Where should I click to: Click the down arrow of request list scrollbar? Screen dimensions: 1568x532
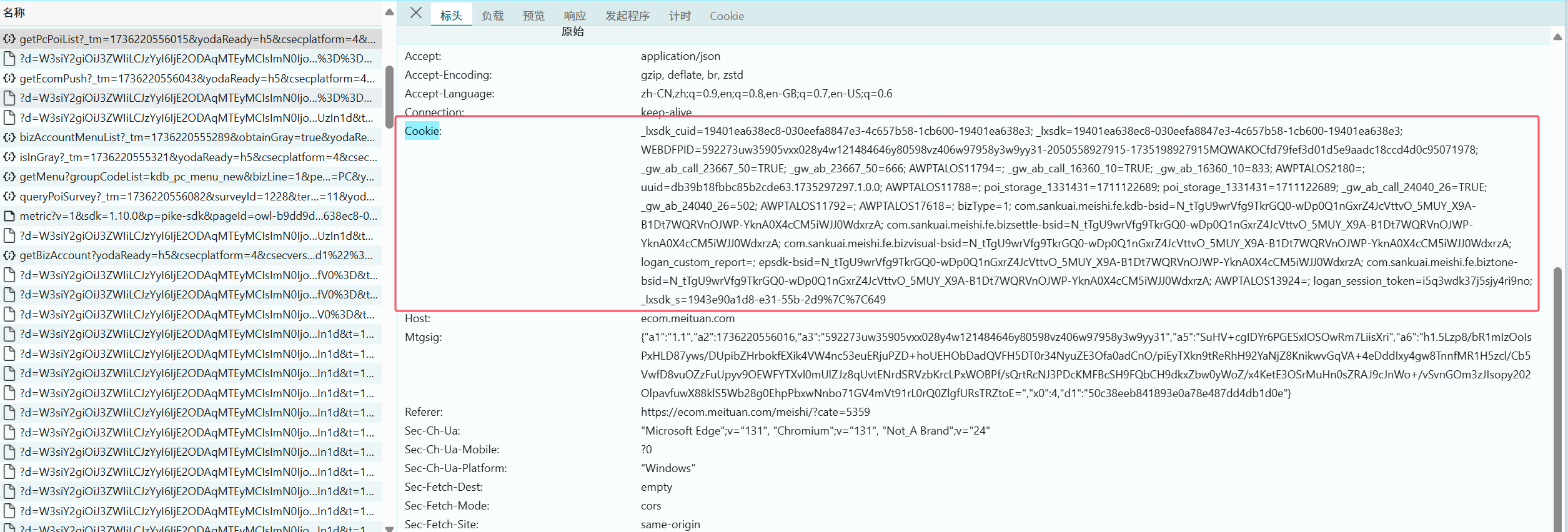pyautogui.click(x=389, y=528)
